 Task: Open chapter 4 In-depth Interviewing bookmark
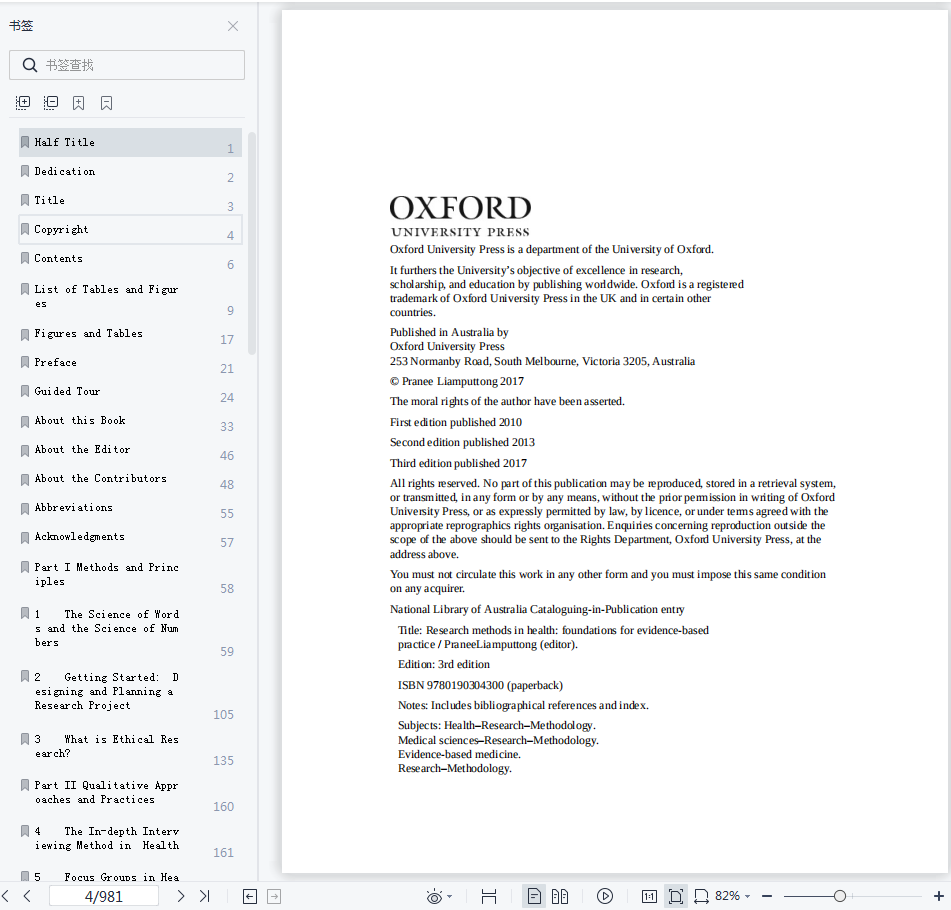pos(130,840)
